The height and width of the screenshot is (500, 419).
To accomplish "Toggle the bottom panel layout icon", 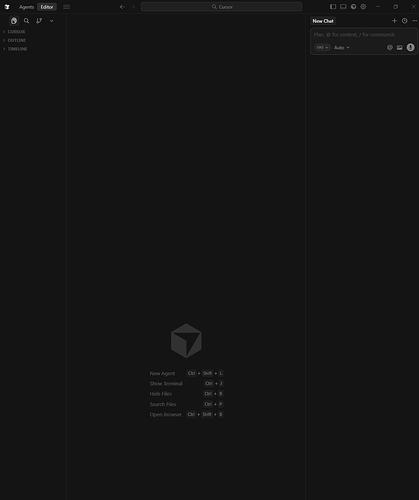I will pos(343,7).
